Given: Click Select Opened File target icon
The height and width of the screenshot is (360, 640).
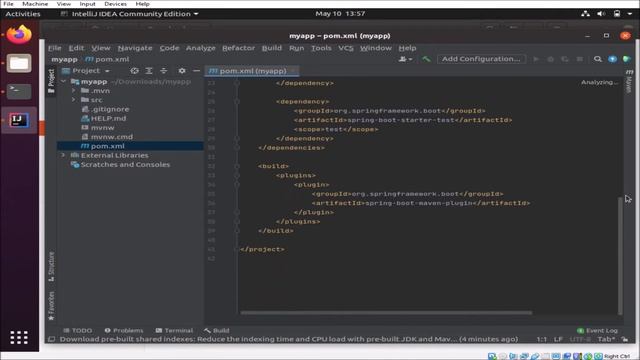Looking at the screenshot, I should (134, 71).
